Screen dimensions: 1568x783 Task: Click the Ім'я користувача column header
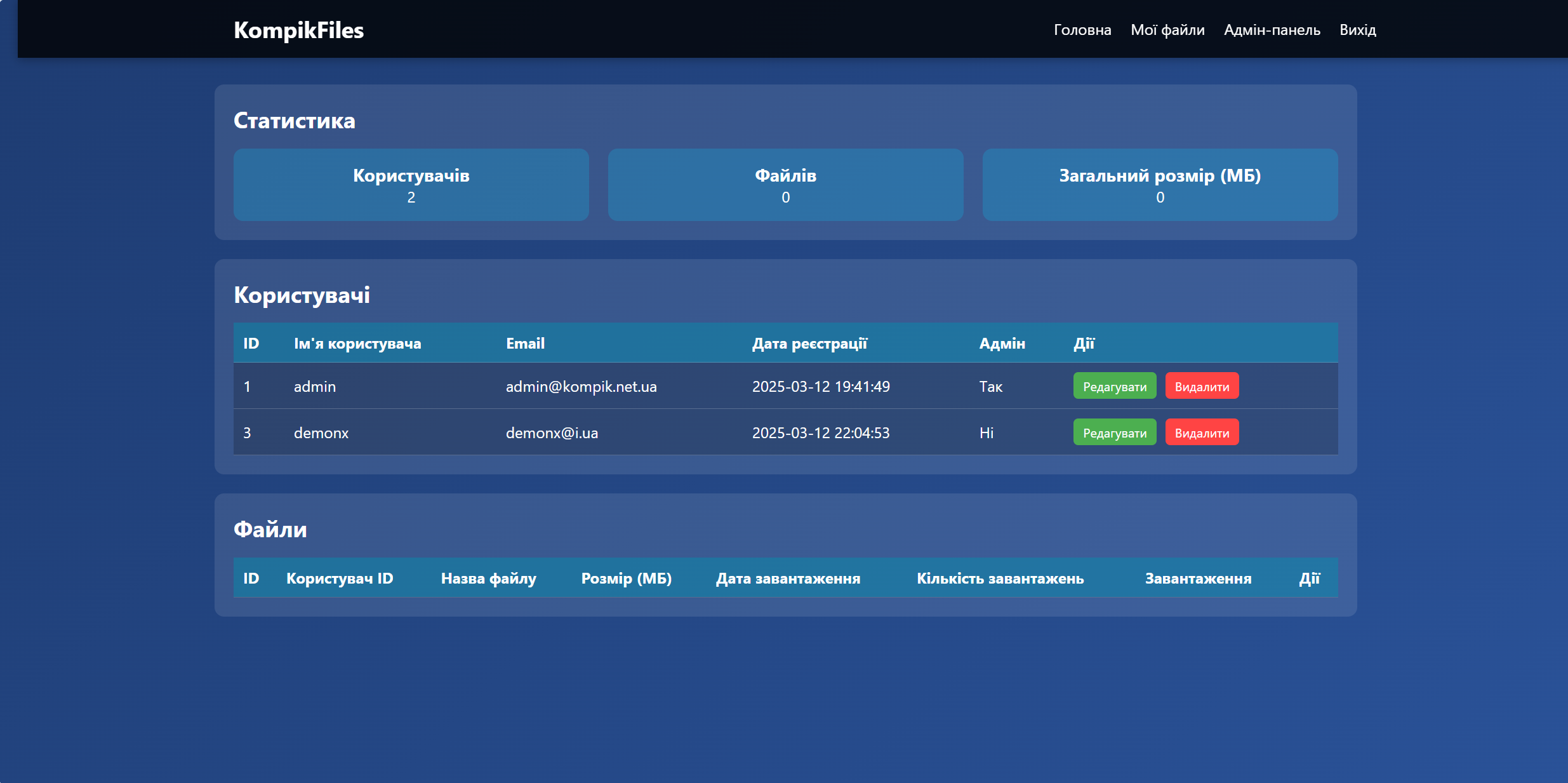[357, 344]
